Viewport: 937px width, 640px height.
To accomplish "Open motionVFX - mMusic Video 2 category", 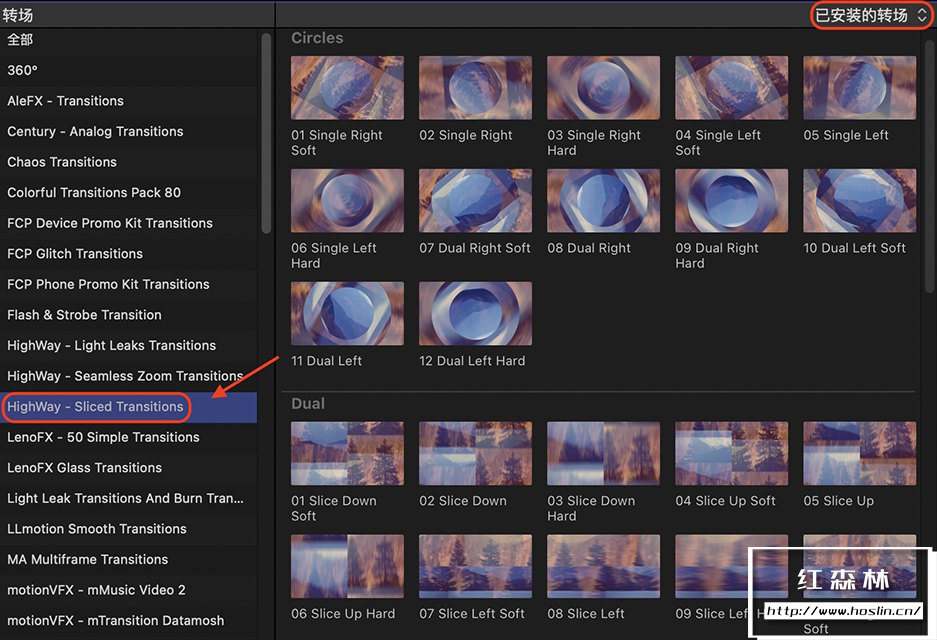I will click(x=128, y=589).
